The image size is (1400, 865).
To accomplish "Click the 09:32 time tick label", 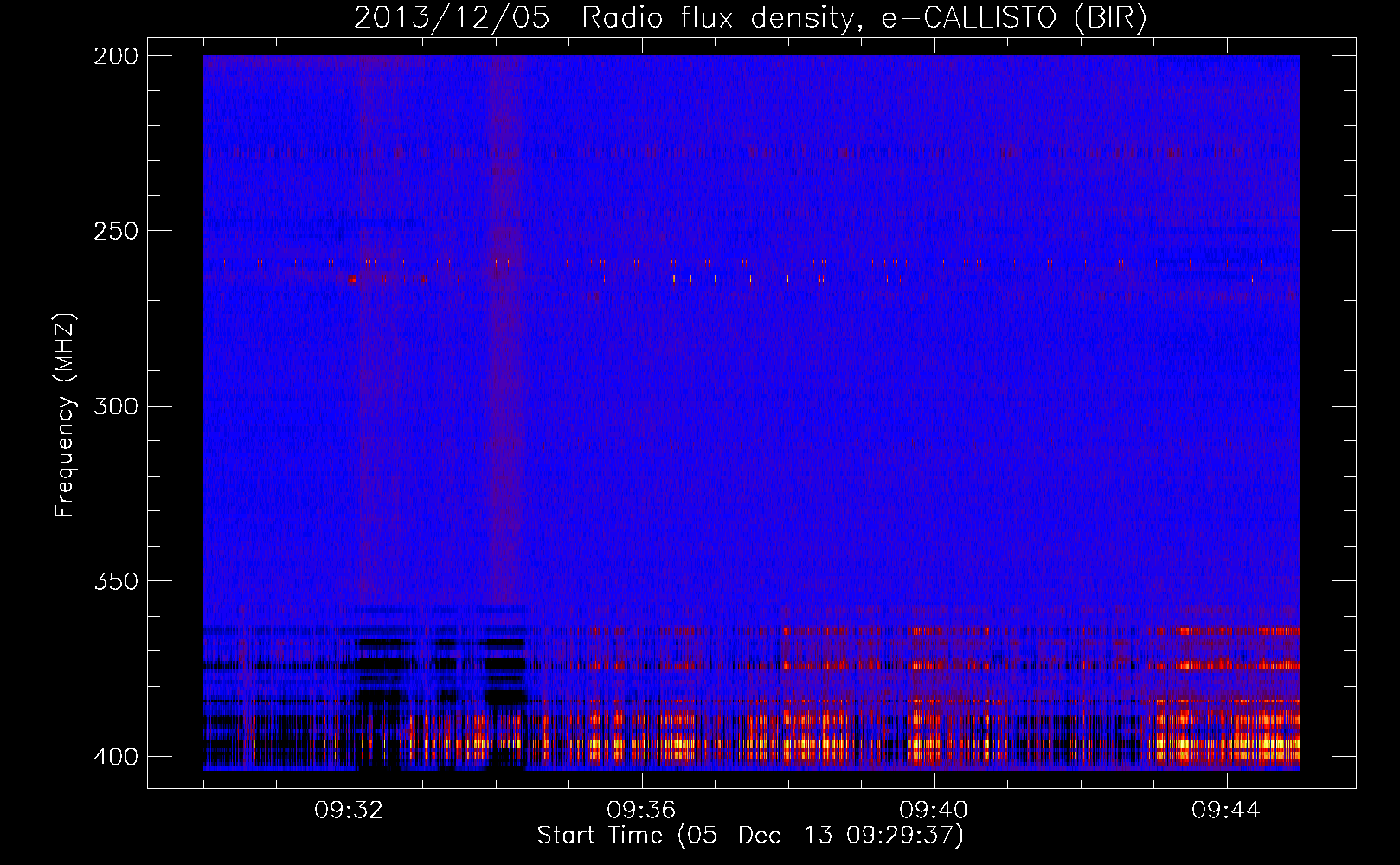I will [x=350, y=811].
